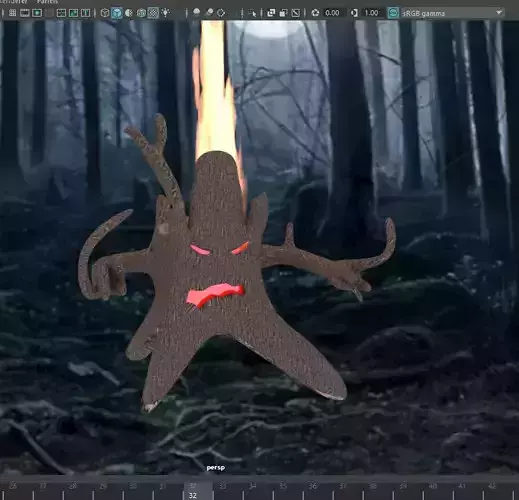Toggle the textured display checker icon
519x500 pixels.
tap(153, 13)
